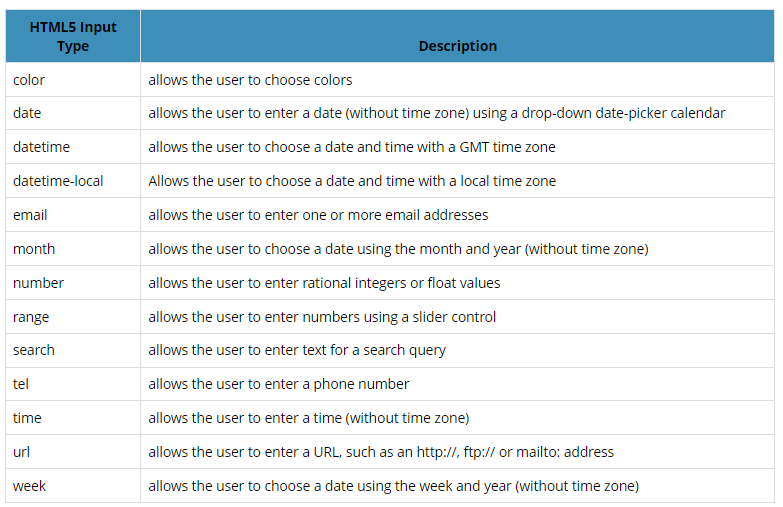Click the "range" input type cell

pos(31,317)
